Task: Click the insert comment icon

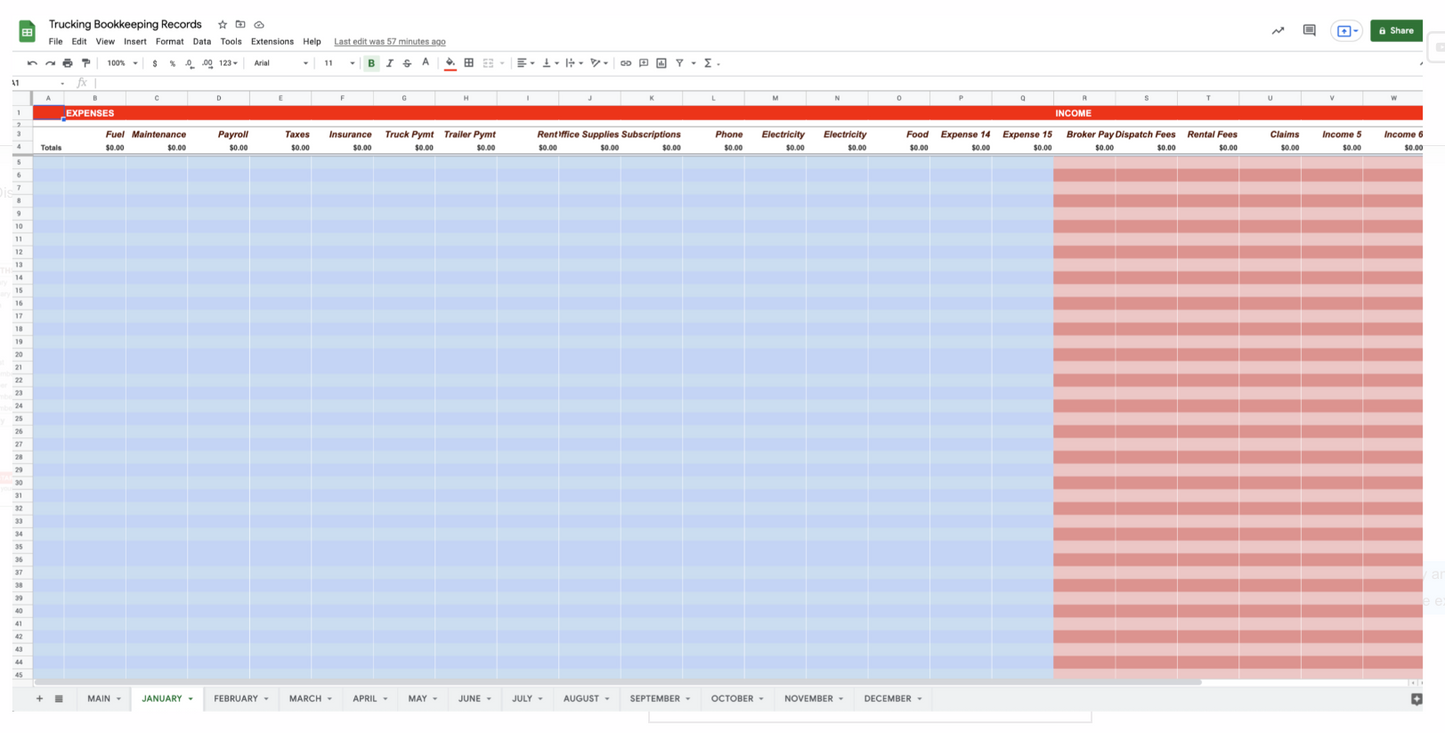Action: click(x=641, y=63)
